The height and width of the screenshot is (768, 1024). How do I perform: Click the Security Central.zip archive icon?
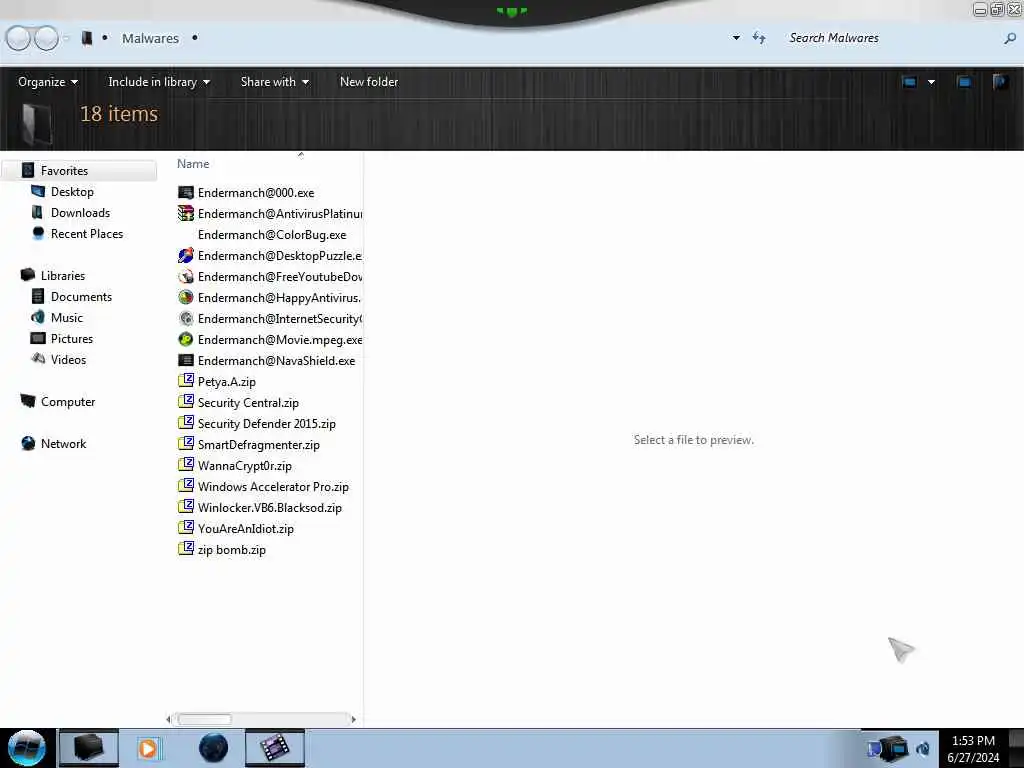coord(186,402)
